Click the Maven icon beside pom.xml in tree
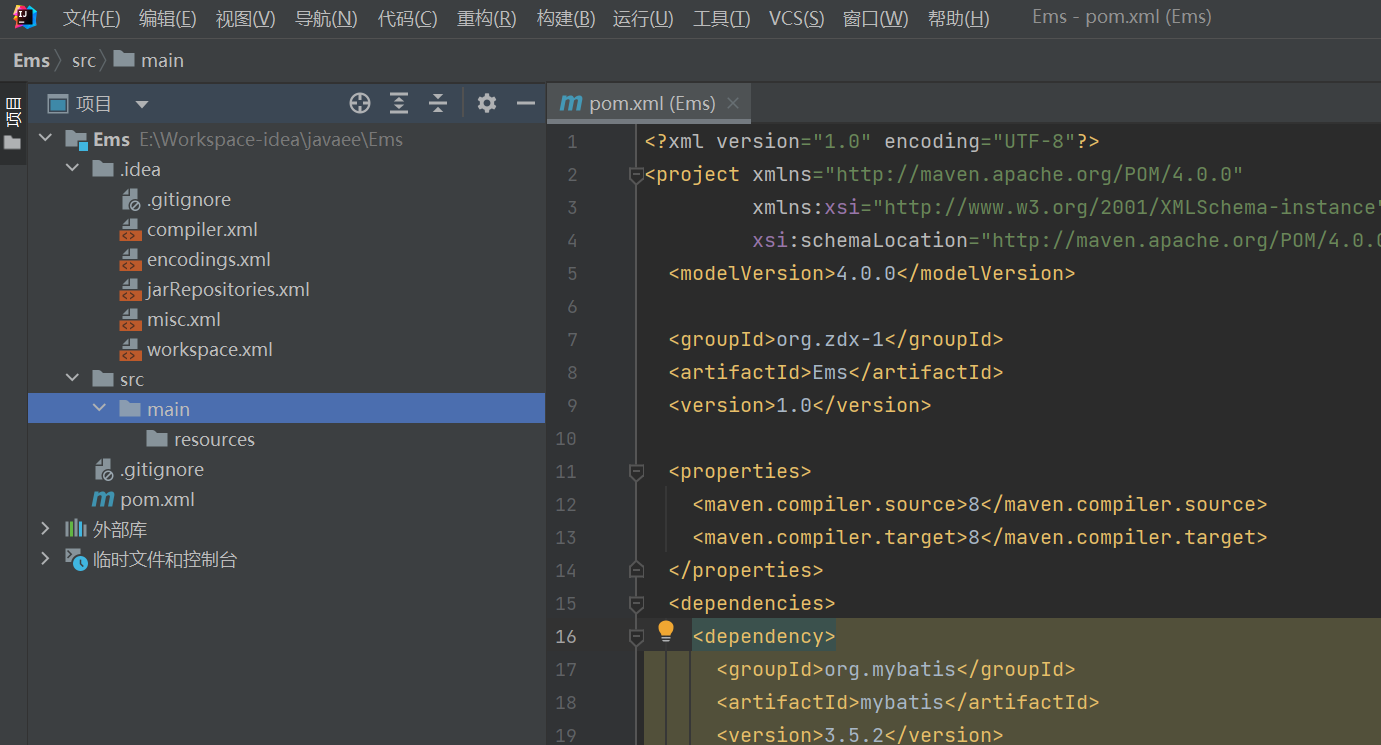 [x=103, y=499]
